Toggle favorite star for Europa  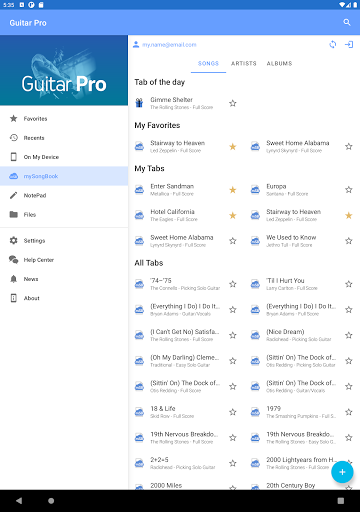click(x=349, y=190)
